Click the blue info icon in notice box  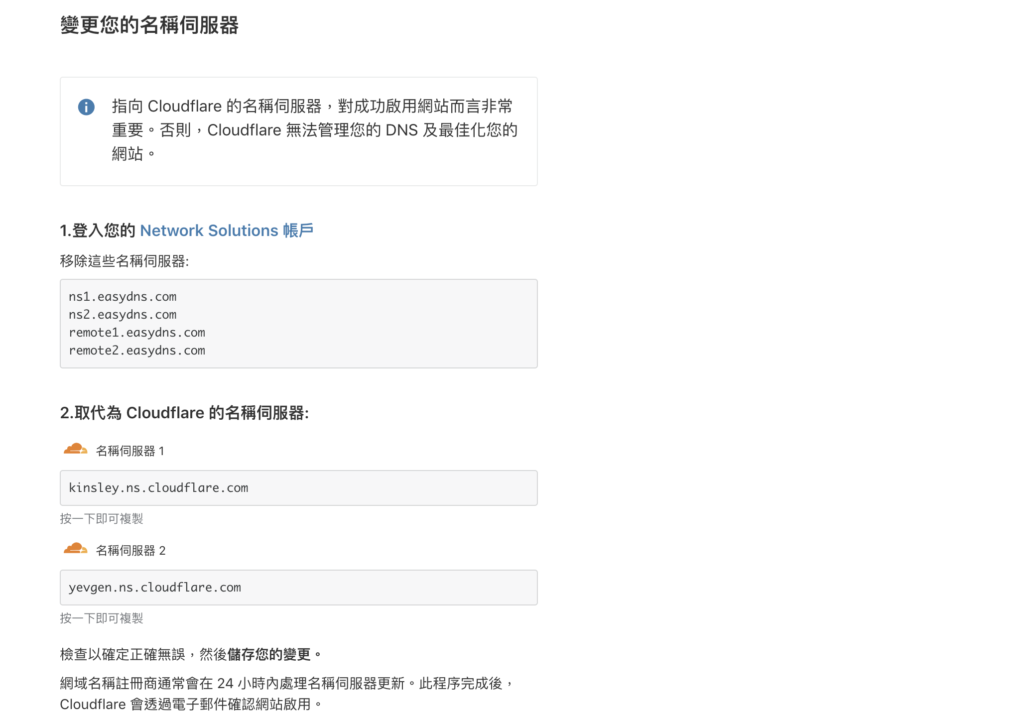pos(86,107)
